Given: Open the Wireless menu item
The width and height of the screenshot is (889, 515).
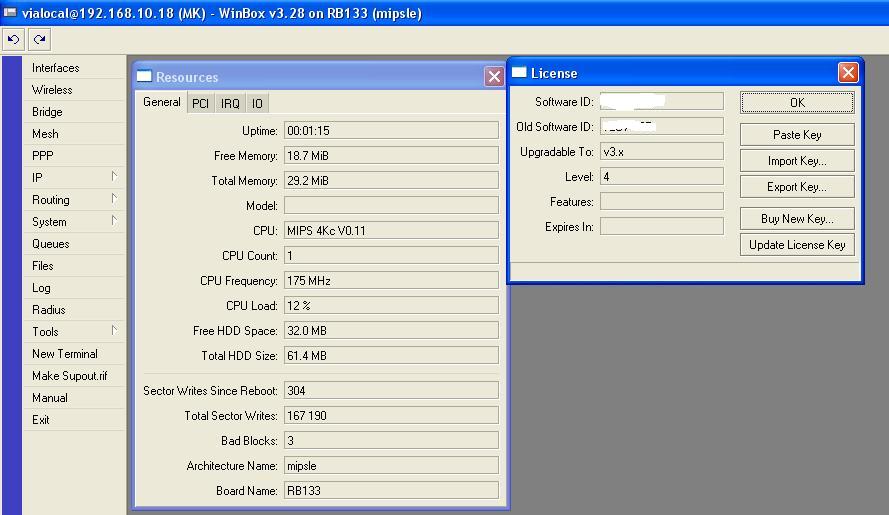Looking at the screenshot, I should (74, 90).
